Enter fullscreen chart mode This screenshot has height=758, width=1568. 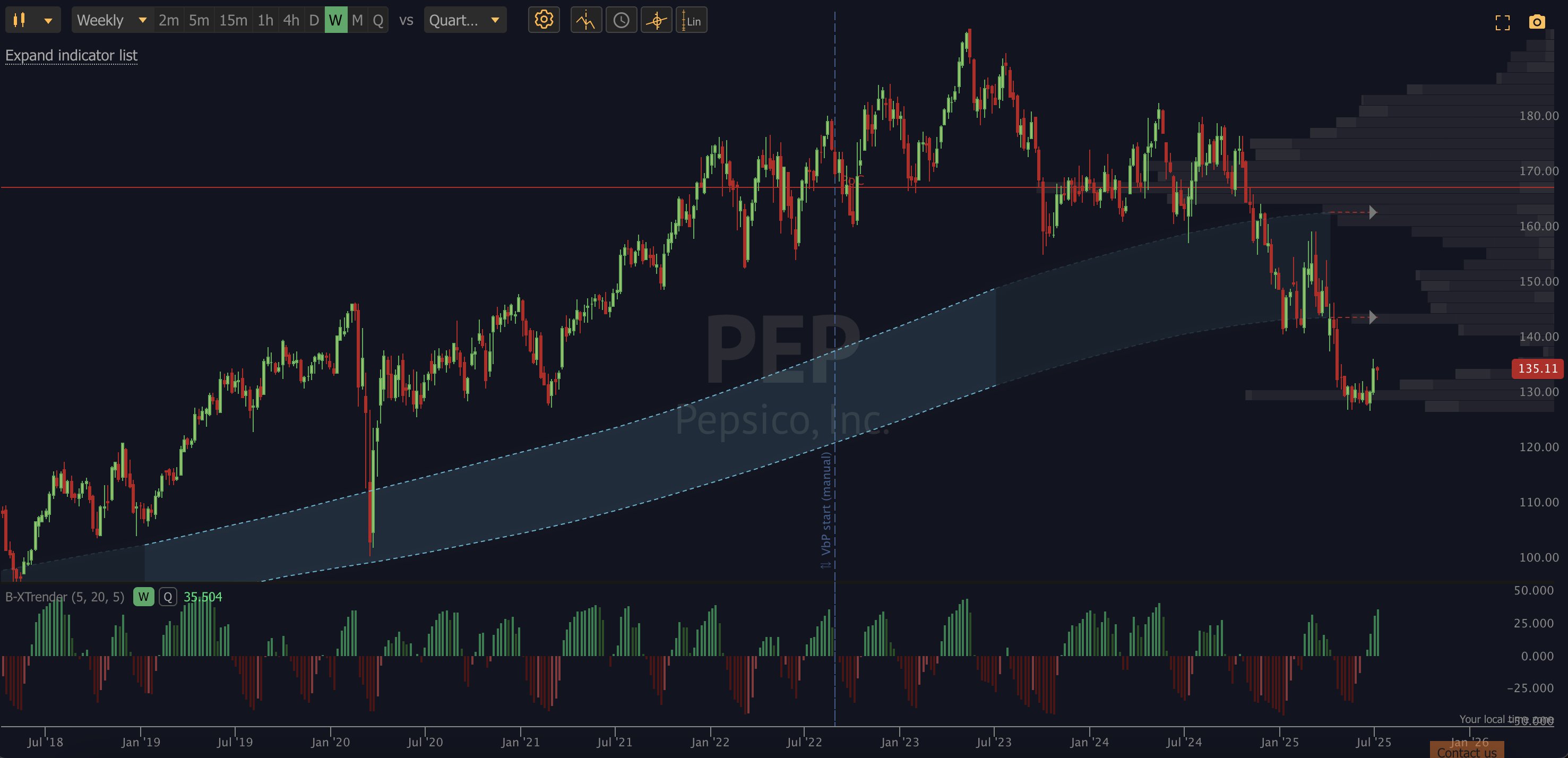(1502, 22)
